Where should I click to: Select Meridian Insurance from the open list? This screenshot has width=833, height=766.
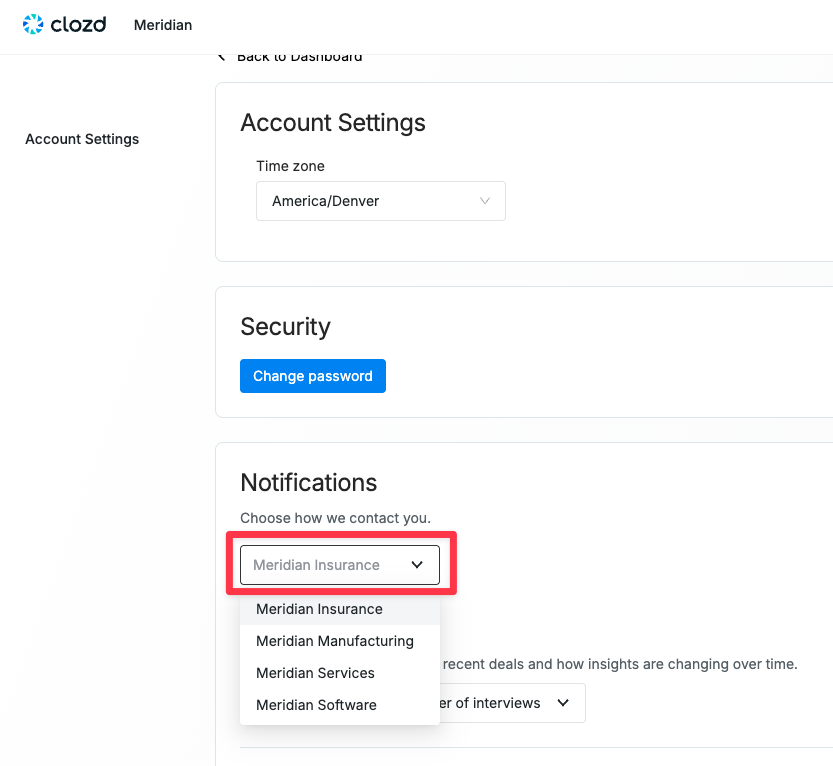click(x=319, y=609)
